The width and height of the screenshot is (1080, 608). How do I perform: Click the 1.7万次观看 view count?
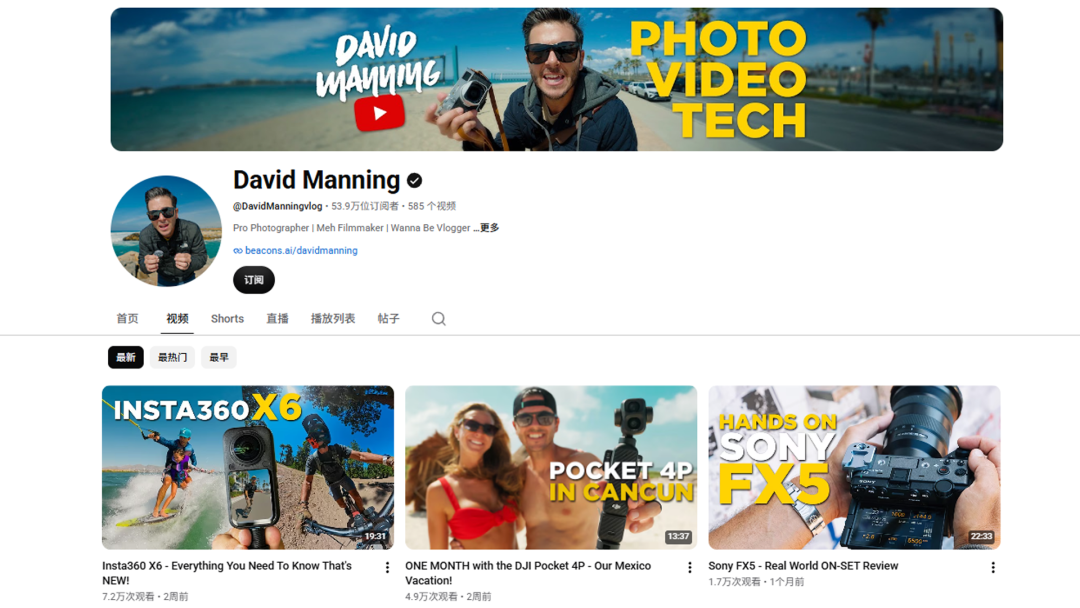pyautogui.click(x=734, y=582)
